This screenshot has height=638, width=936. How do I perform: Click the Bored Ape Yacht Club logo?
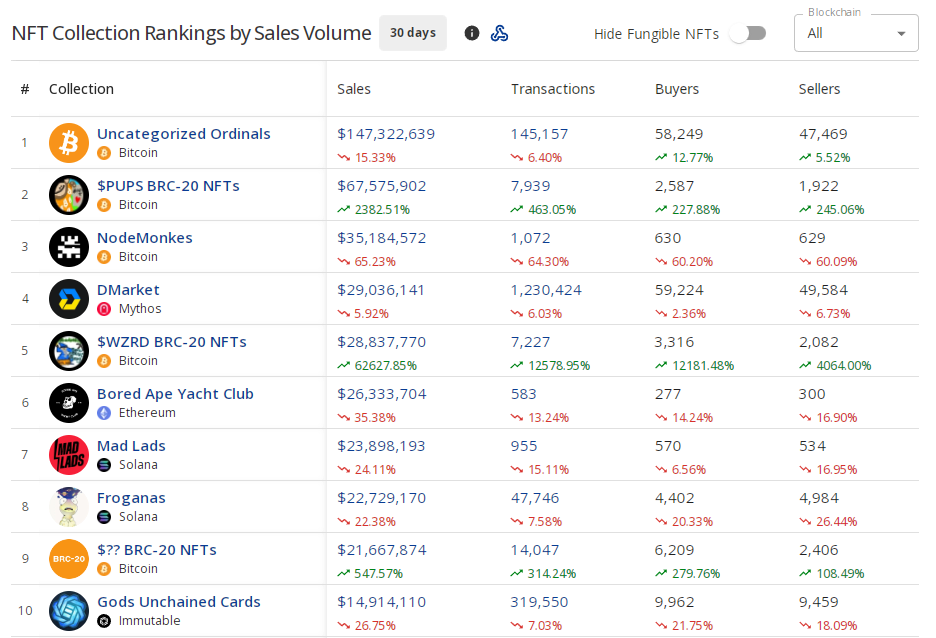pyautogui.click(x=69, y=403)
